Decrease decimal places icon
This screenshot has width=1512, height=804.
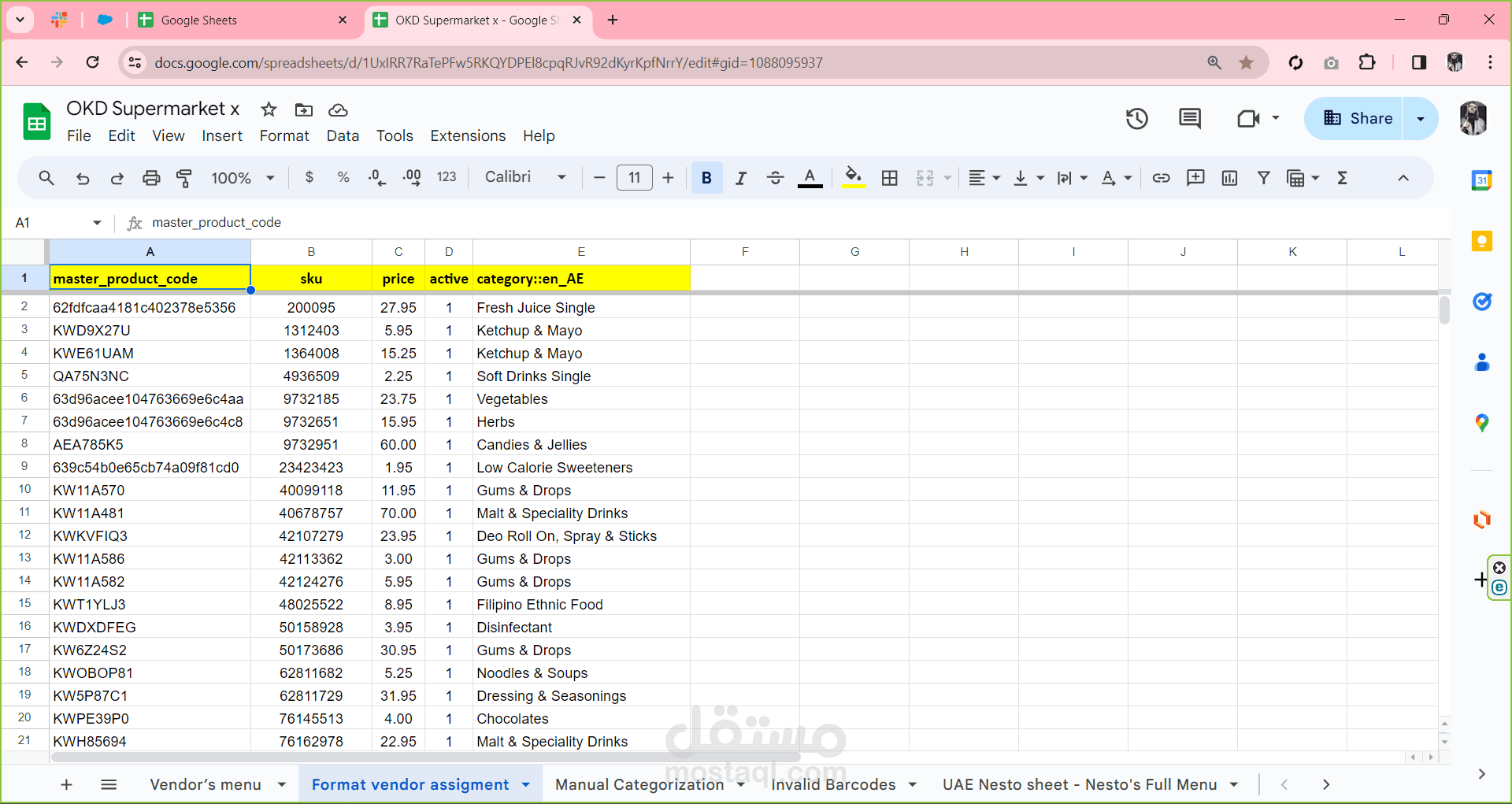[377, 177]
